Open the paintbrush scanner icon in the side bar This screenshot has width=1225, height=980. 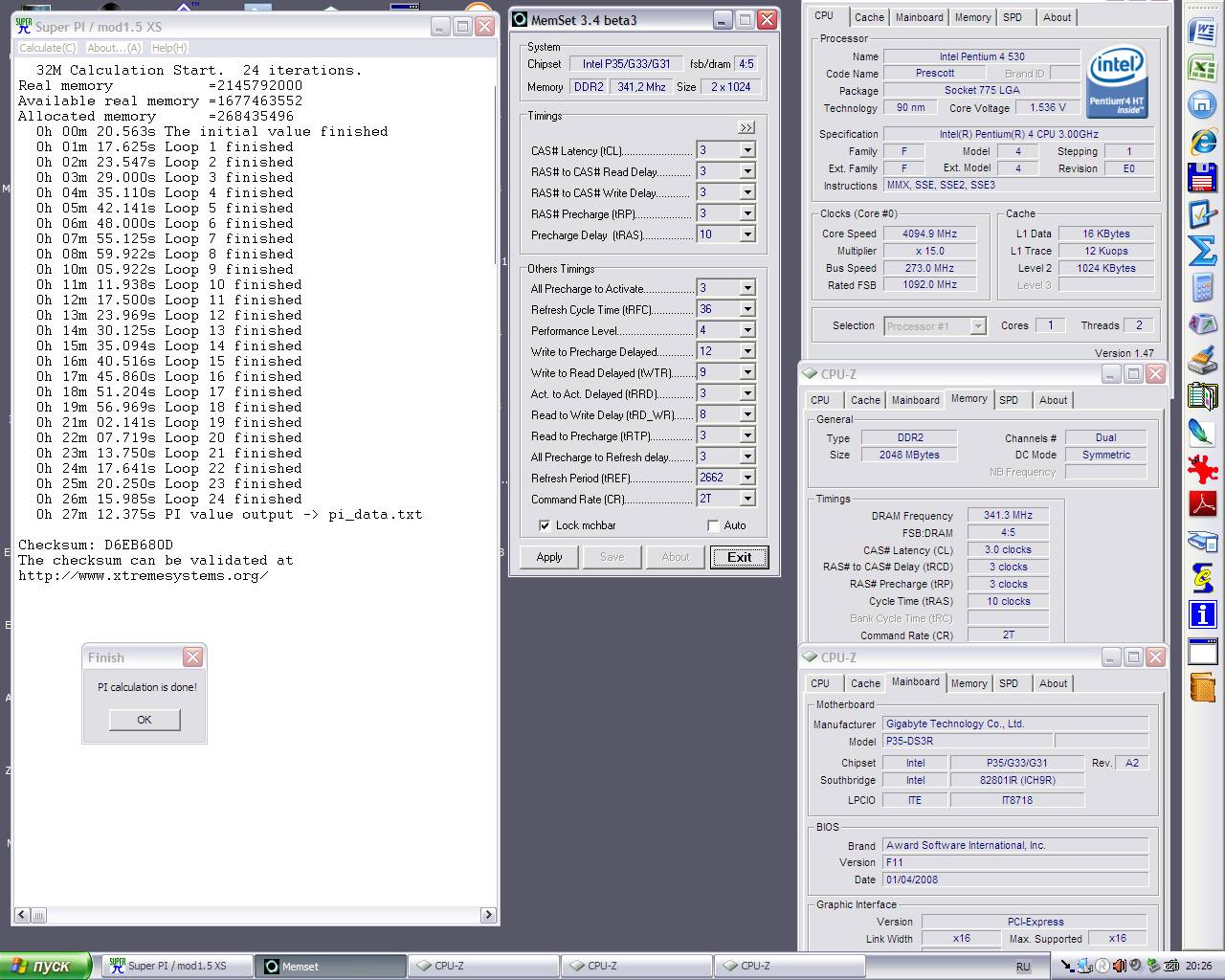(x=1202, y=360)
